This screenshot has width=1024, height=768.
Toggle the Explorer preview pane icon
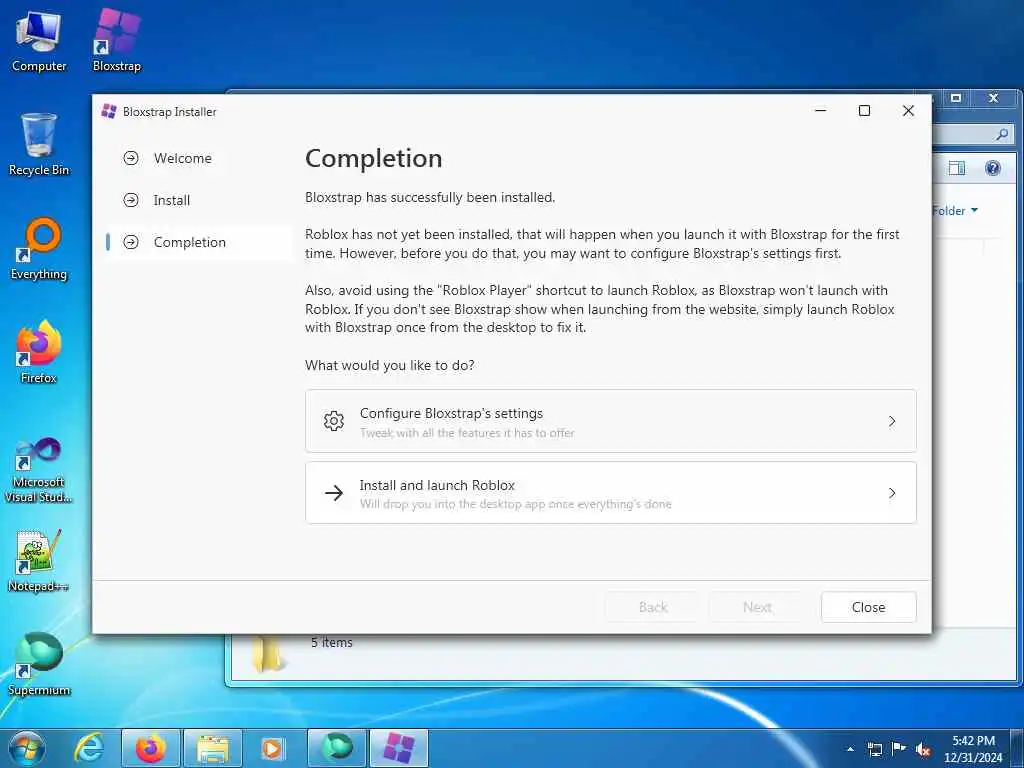tap(957, 168)
